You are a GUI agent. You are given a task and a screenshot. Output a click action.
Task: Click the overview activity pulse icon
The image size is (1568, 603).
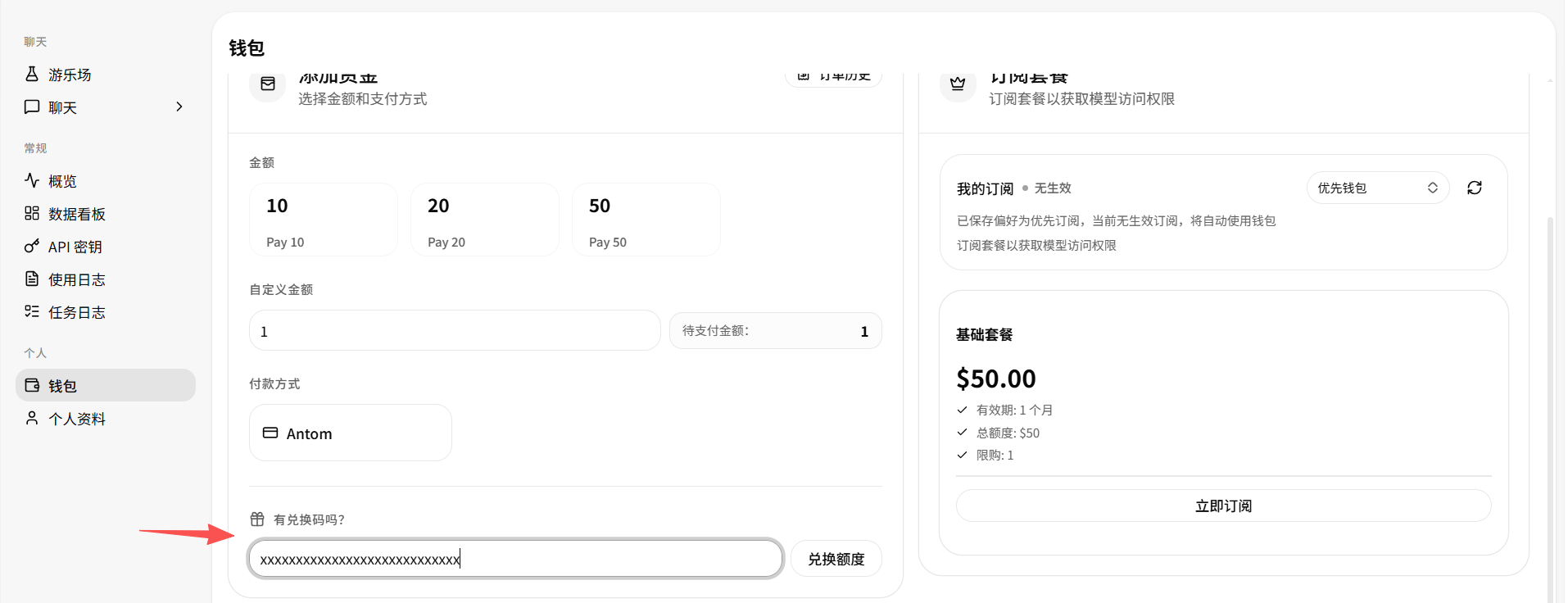point(32,180)
